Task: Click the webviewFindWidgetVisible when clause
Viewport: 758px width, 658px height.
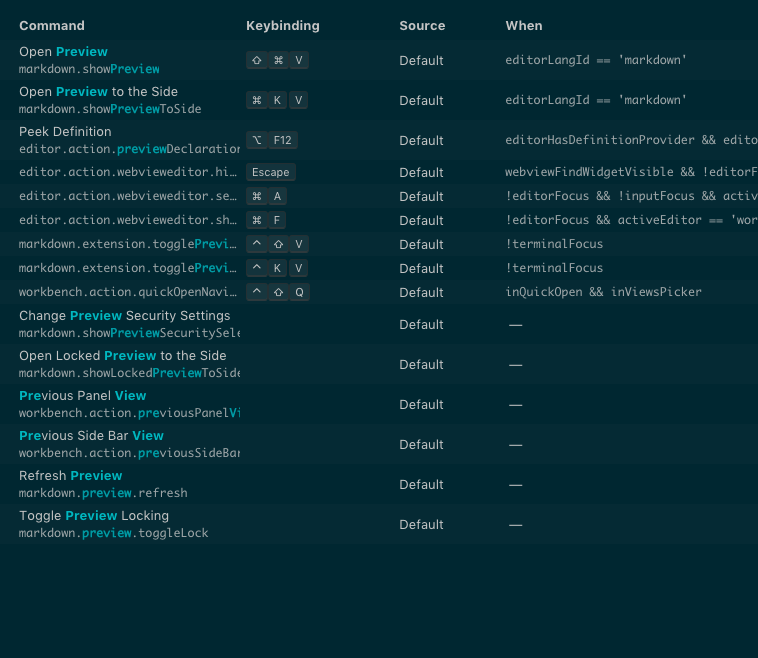Action: coord(631,172)
